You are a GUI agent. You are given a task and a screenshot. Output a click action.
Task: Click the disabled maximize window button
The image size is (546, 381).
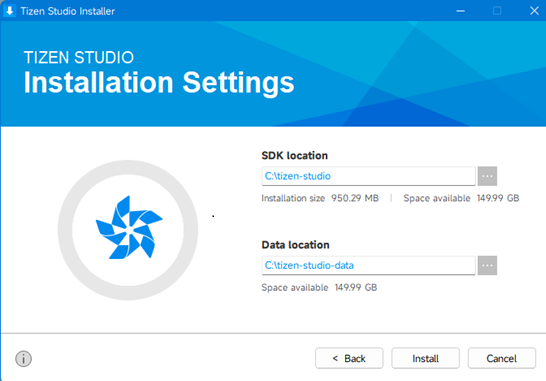pos(497,11)
